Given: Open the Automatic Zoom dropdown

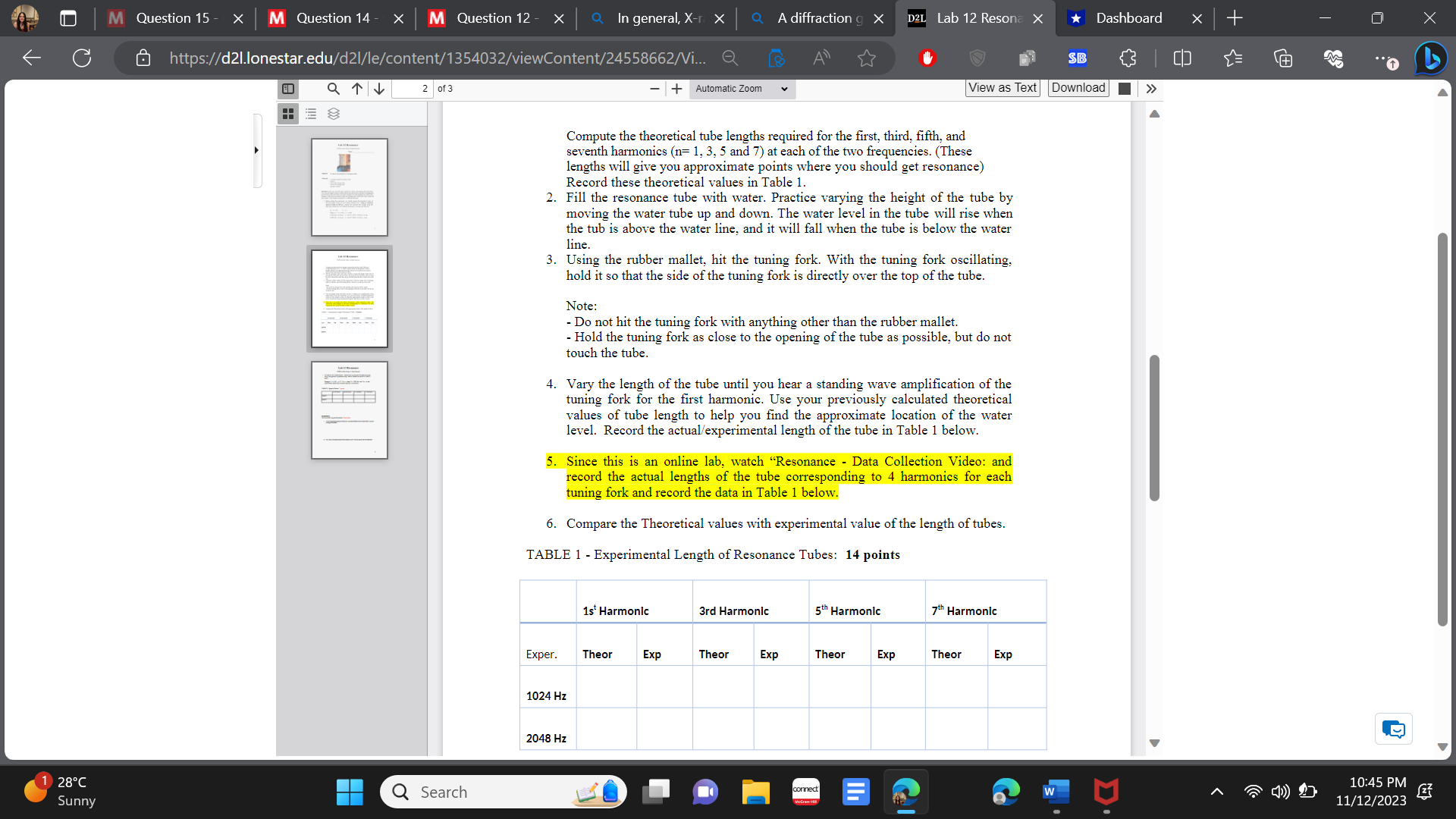Looking at the screenshot, I should (741, 89).
